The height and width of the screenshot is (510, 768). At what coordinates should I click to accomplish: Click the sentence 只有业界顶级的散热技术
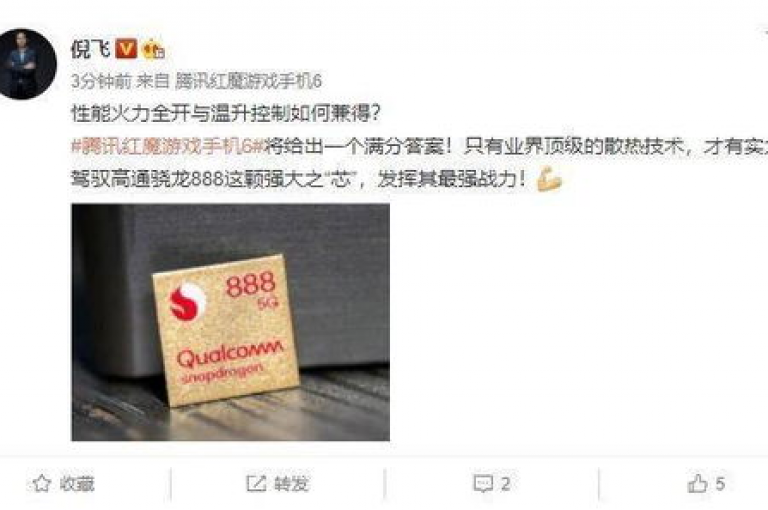coord(574,146)
